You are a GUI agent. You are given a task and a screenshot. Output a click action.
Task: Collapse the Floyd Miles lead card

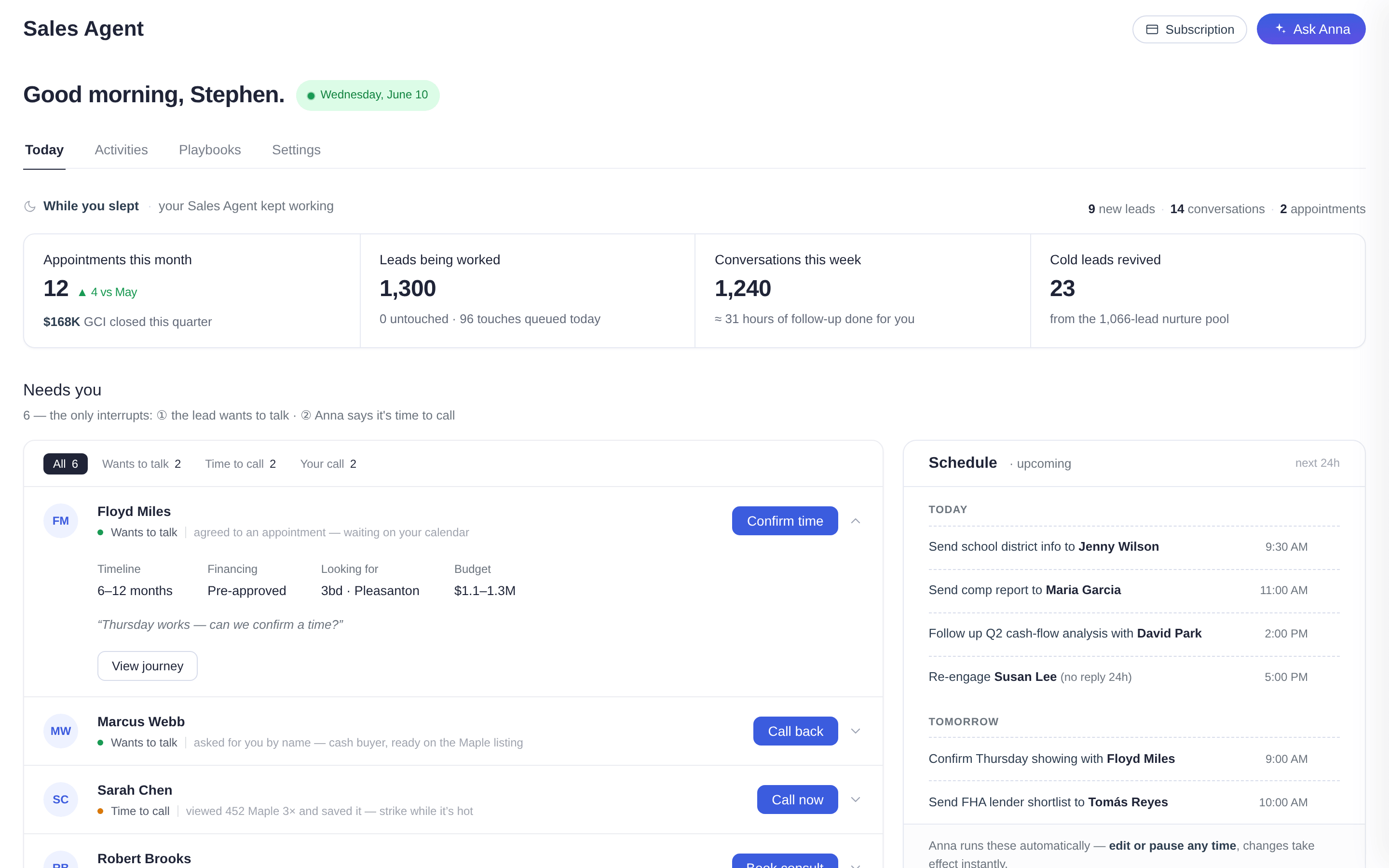pyautogui.click(x=855, y=521)
